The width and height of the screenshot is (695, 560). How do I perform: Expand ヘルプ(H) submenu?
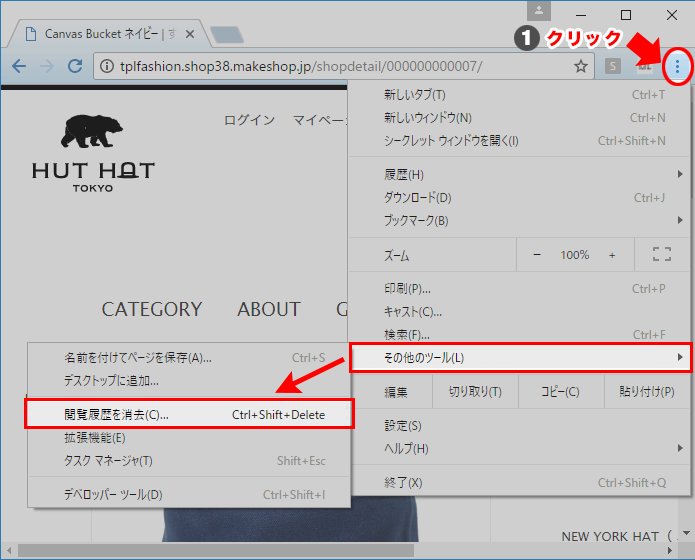[519, 449]
